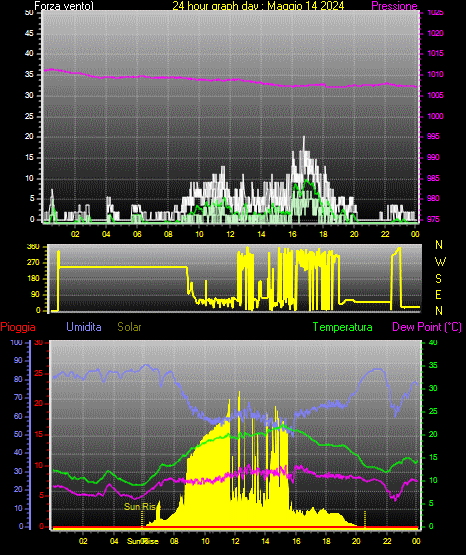Click the Forza vento axis title

(64, 6)
